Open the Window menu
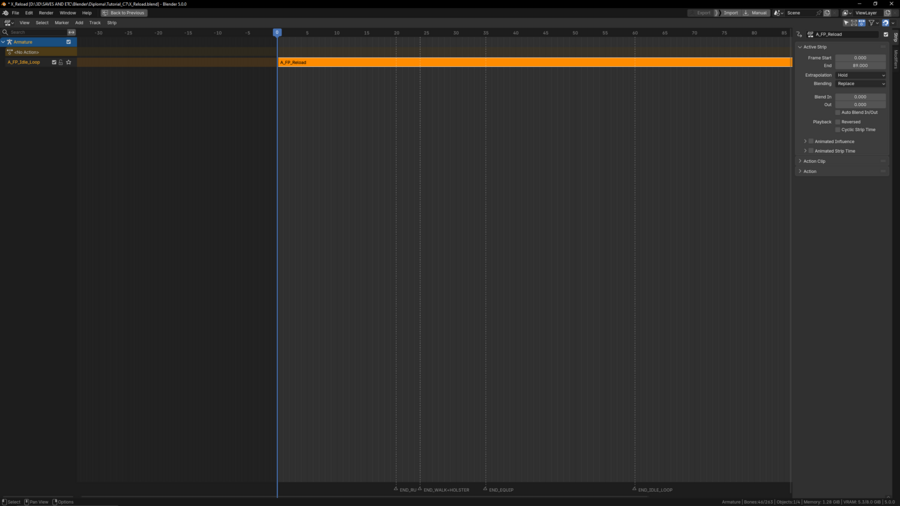This screenshot has width=900, height=506. pyautogui.click(x=68, y=13)
